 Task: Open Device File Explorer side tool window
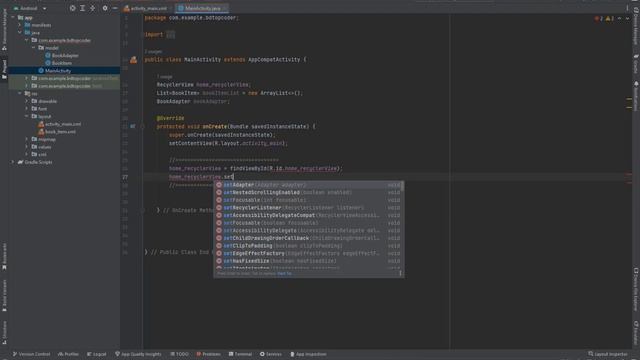636,290
